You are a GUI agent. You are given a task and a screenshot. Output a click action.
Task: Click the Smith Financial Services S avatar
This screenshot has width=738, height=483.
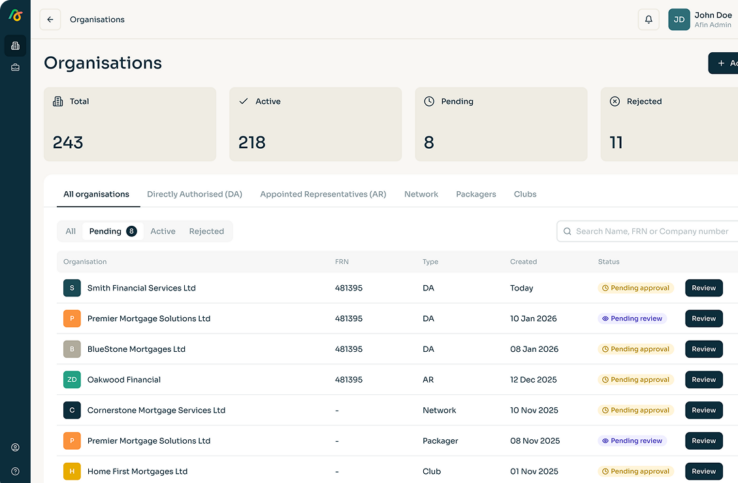[x=72, y=288]
